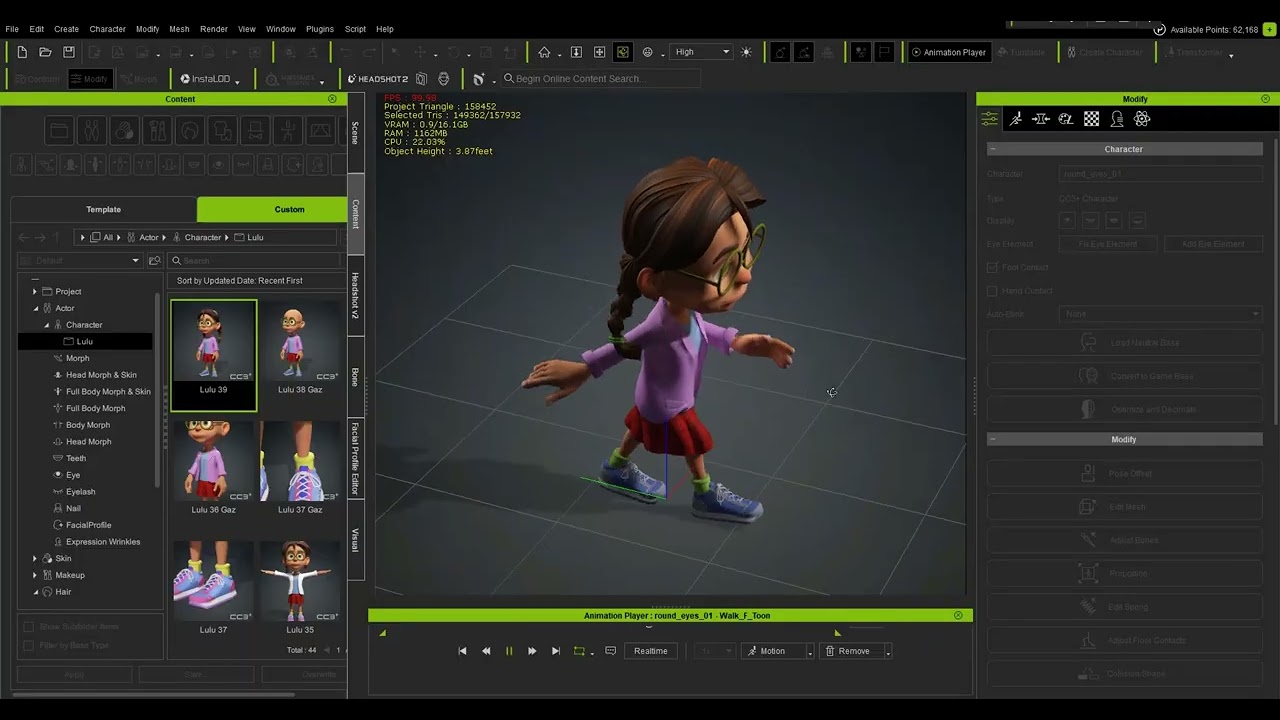
Task: Expand the Hair tree node
Action: coord(35,592)
